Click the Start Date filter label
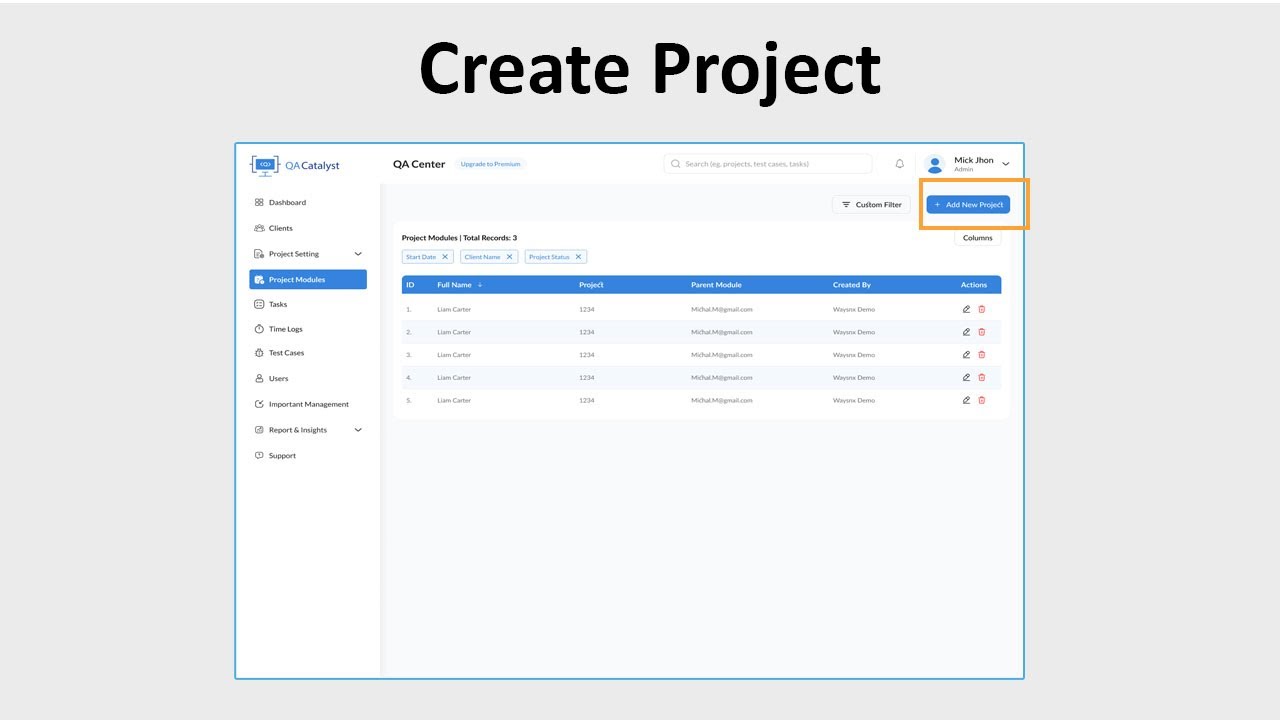 (x=421, y=257)
